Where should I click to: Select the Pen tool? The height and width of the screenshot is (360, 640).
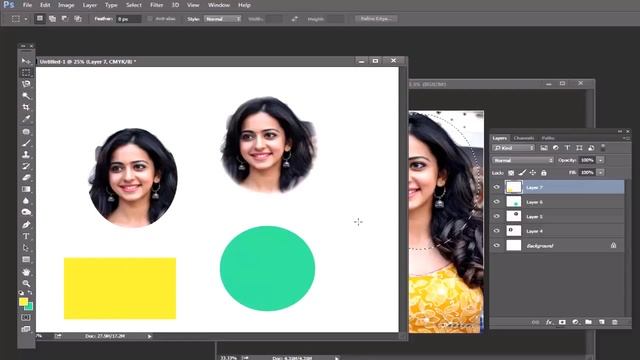click(x=26, y=224)
